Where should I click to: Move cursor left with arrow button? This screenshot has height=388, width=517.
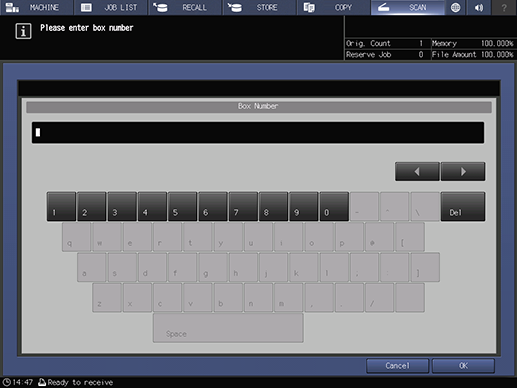[417, 172]
